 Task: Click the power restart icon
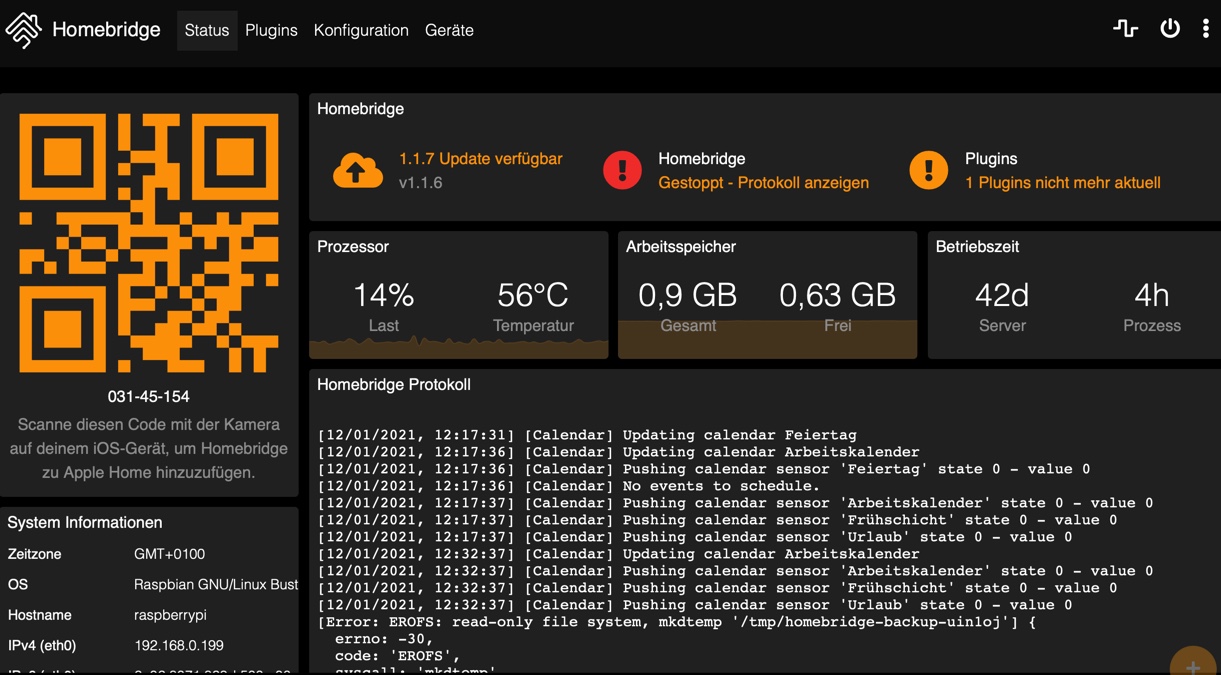click(x=1169, y=29)
